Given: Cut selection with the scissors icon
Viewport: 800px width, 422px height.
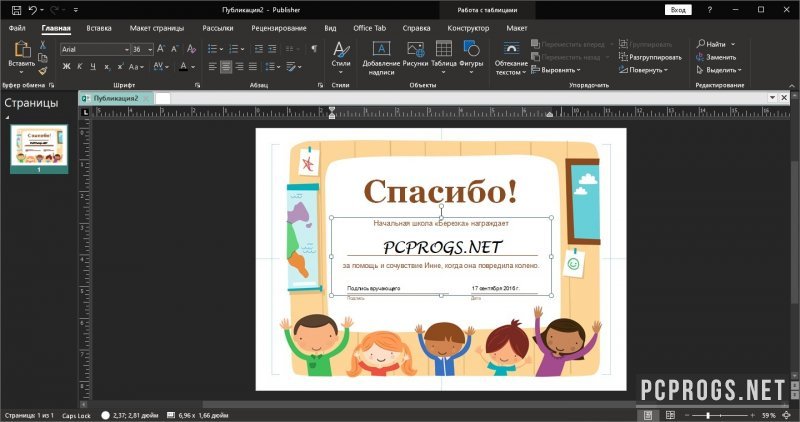Looking at the screenshot, I should point(43,45).
